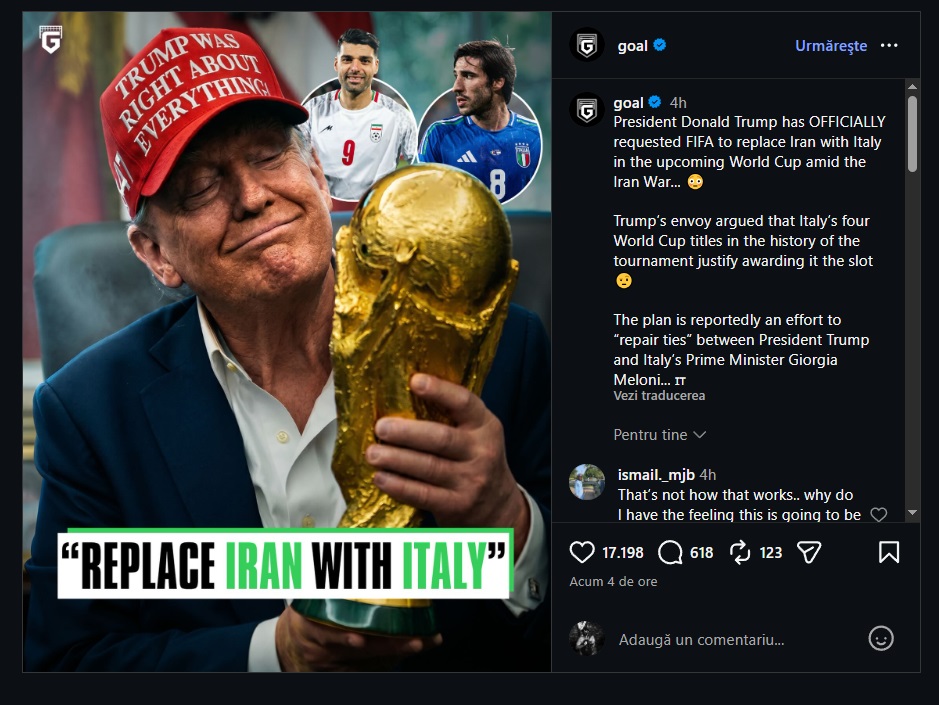Click the Urmărește button to follow goal

tap(830, 45)
